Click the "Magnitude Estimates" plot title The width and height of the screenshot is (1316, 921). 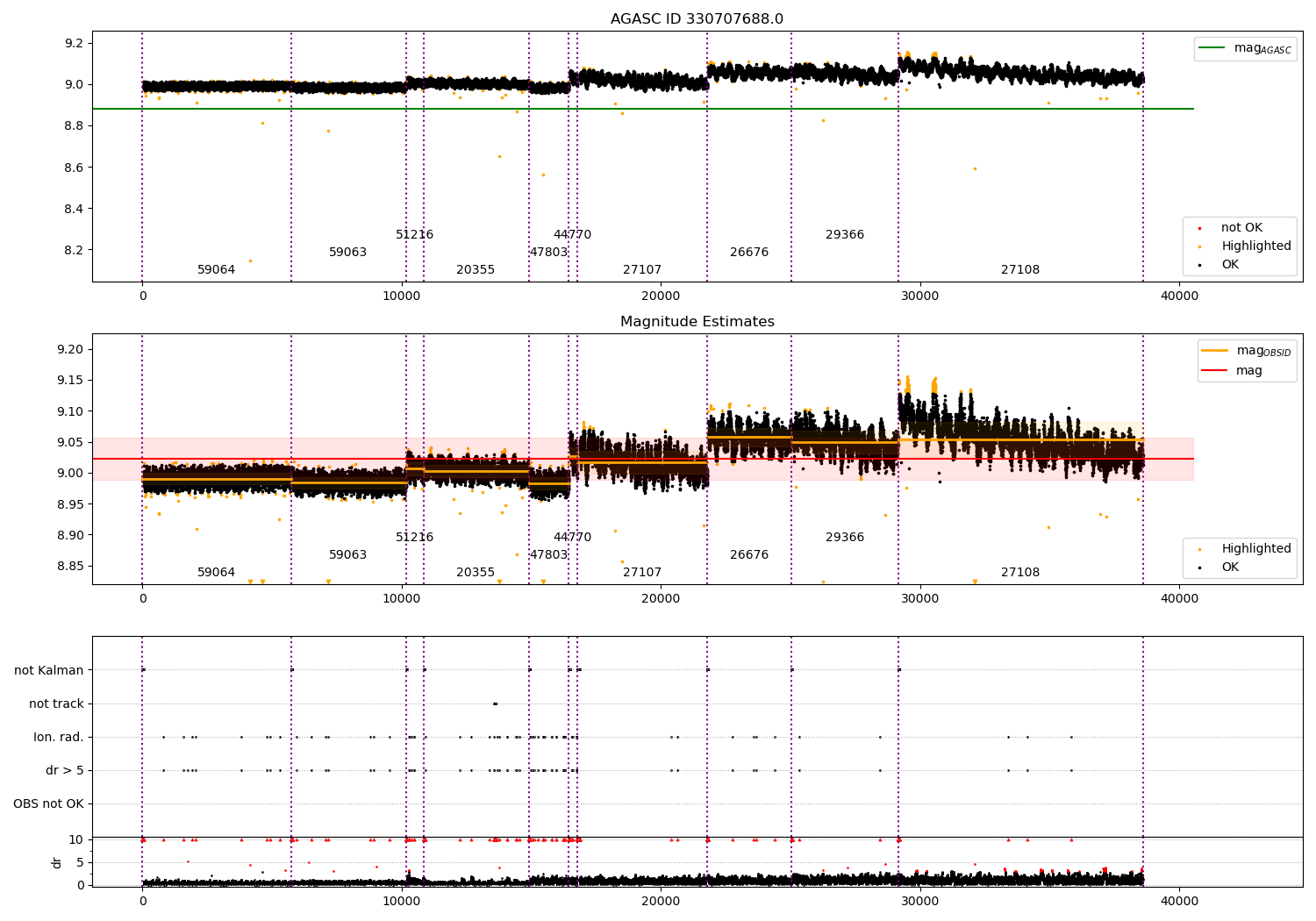coord(697,322)
